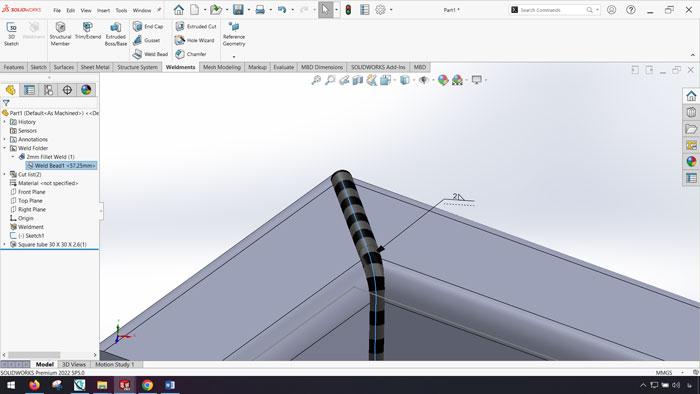Print the document
Screen dimensions: 700x394
coord(260,9)
